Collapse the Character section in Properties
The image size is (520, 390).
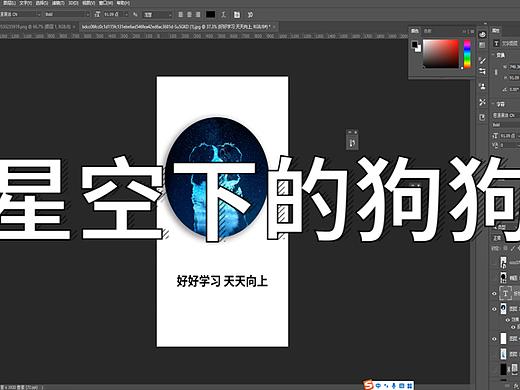tap(494, 104)
